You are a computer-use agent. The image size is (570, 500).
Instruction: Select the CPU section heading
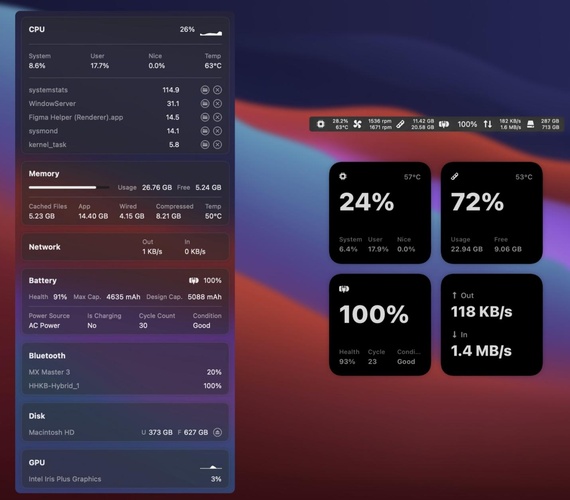click(37, 29)
